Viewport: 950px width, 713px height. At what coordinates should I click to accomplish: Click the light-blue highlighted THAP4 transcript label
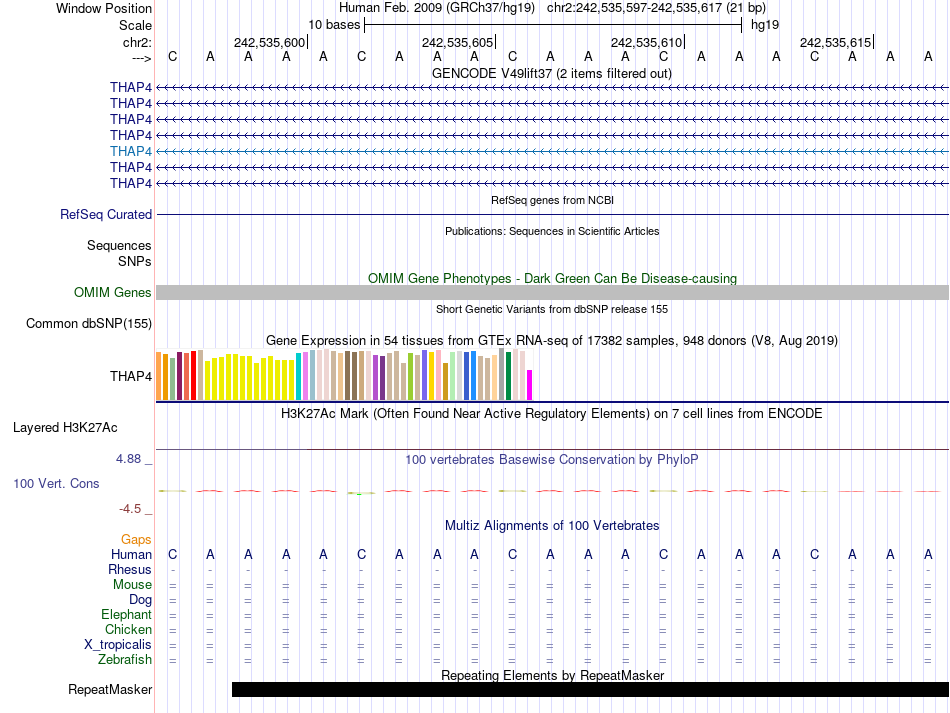pos(131,151)
